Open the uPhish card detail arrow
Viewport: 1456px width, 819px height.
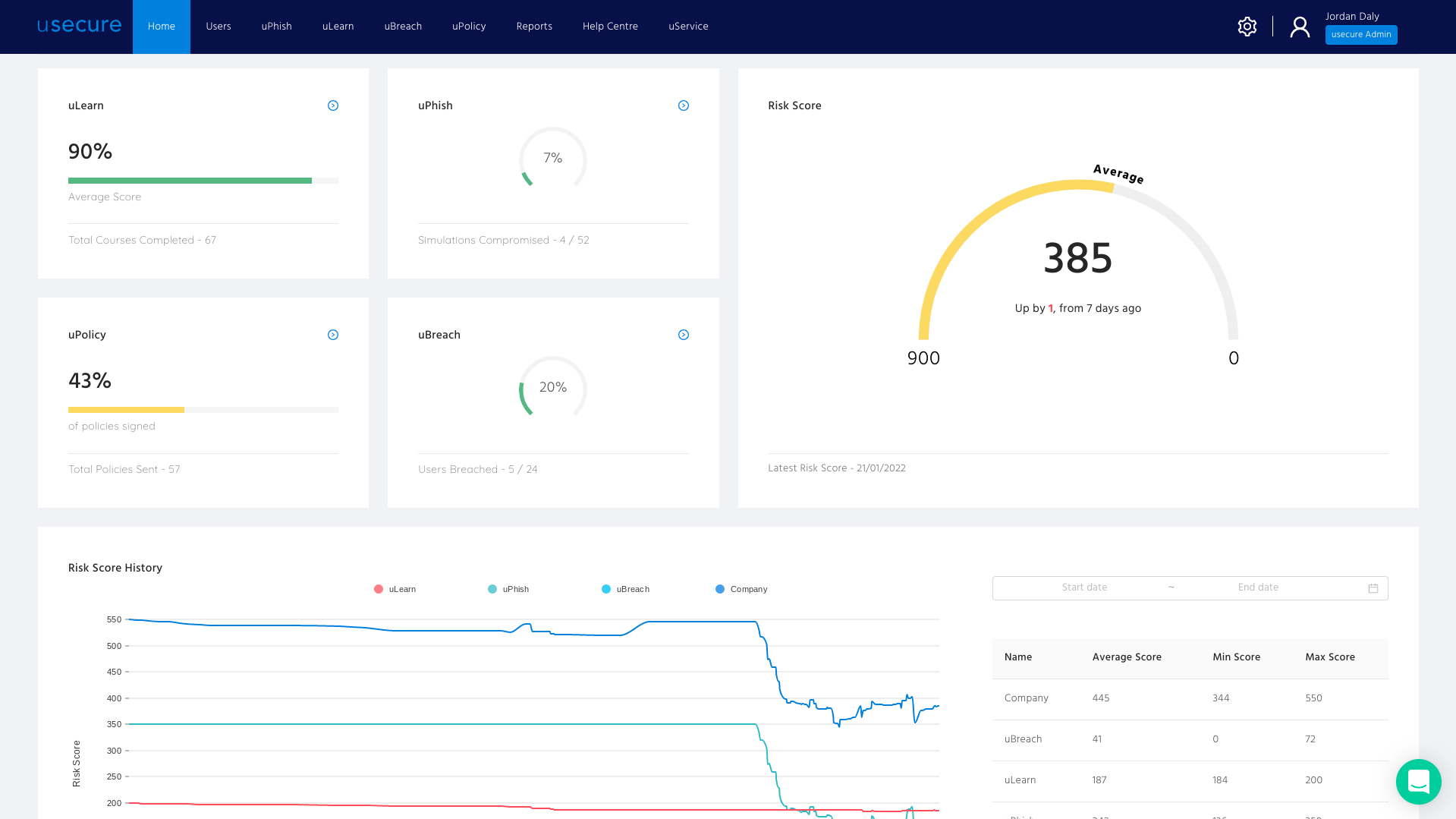pos(683,106)
